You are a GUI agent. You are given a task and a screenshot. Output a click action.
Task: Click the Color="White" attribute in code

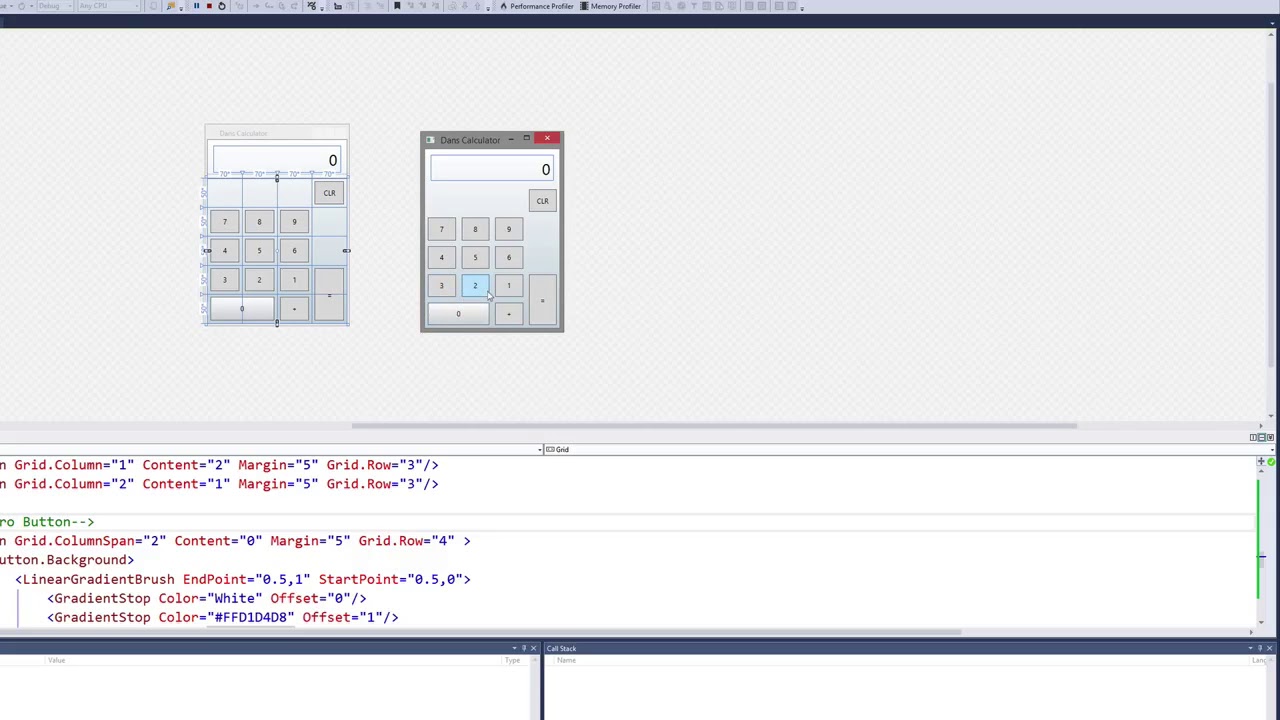tap(210, 598)
